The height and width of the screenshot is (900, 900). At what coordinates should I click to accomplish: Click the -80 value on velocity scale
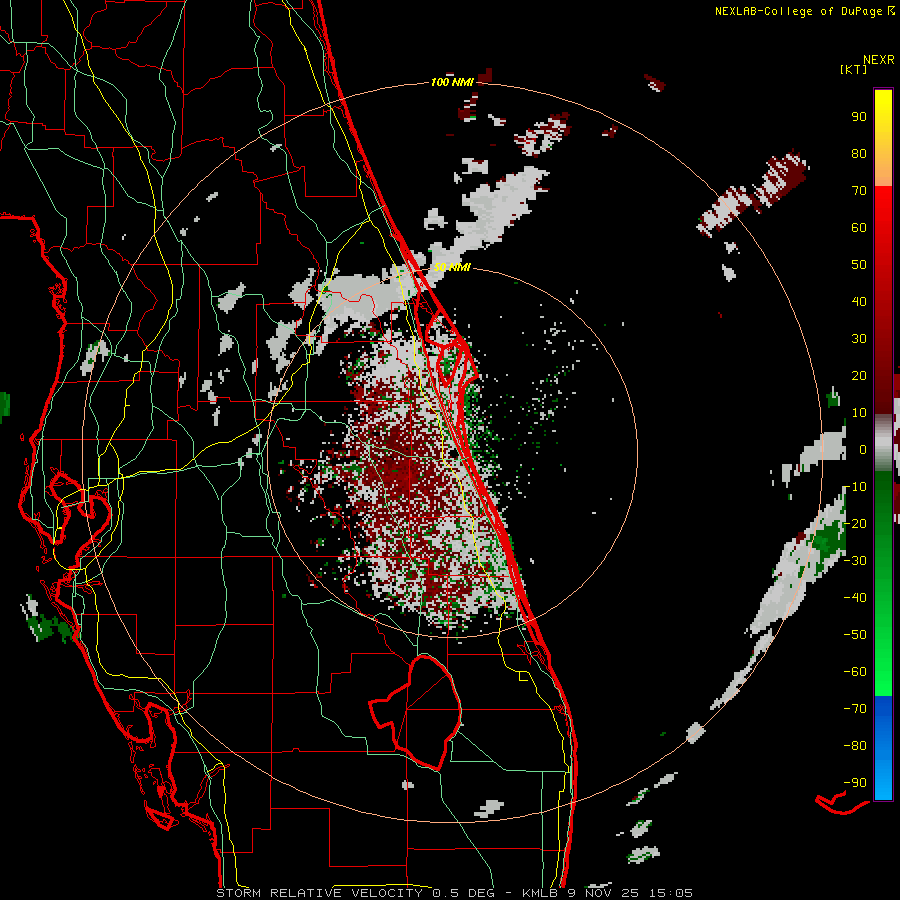point(855,746)
